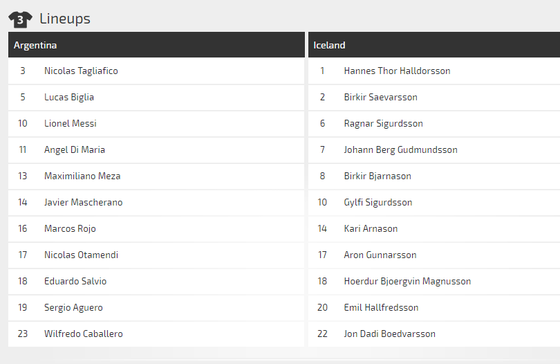
Task: Select the Argentina team header
Action: point(156,45)
